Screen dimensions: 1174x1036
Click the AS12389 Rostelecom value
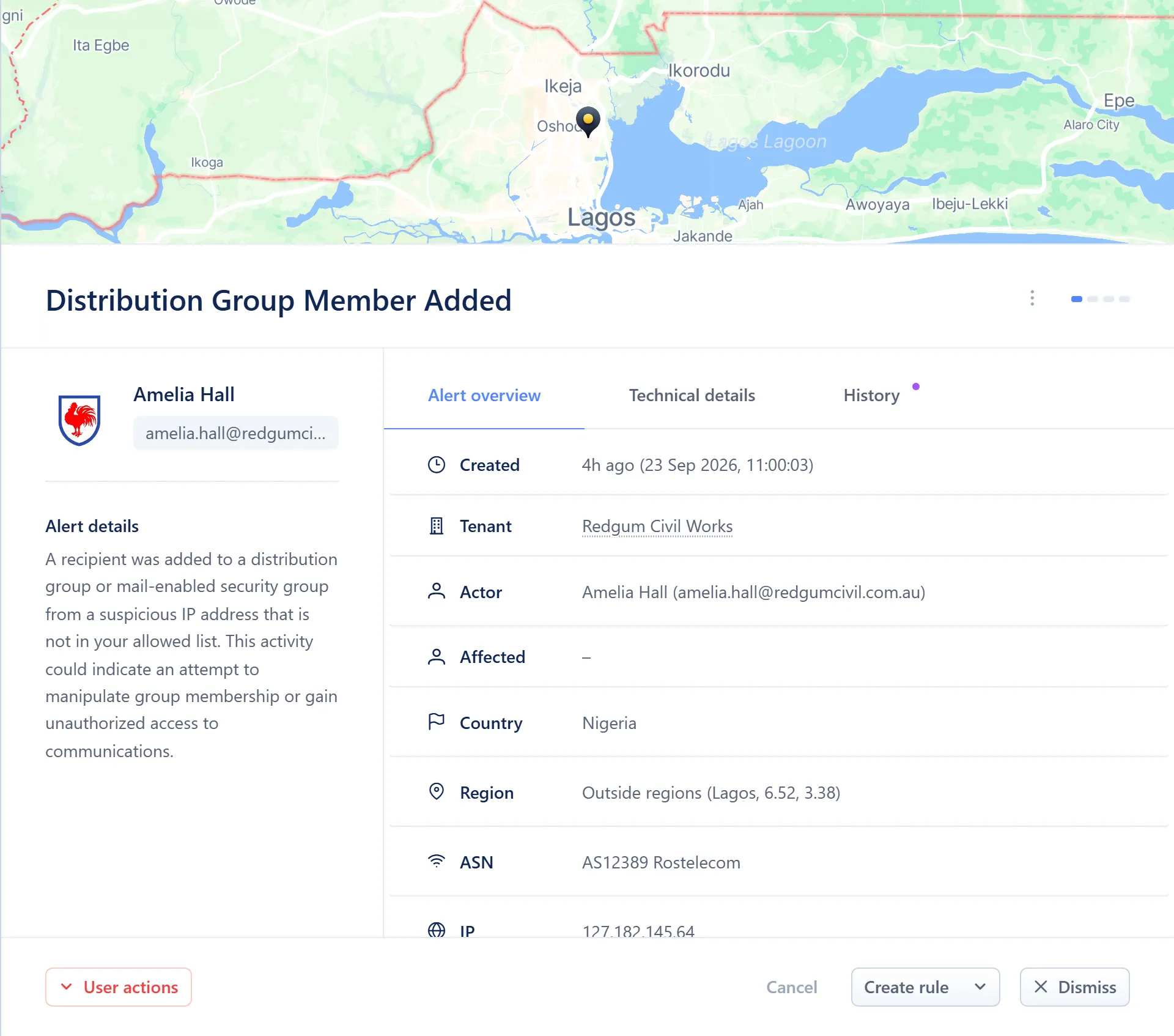661,862
